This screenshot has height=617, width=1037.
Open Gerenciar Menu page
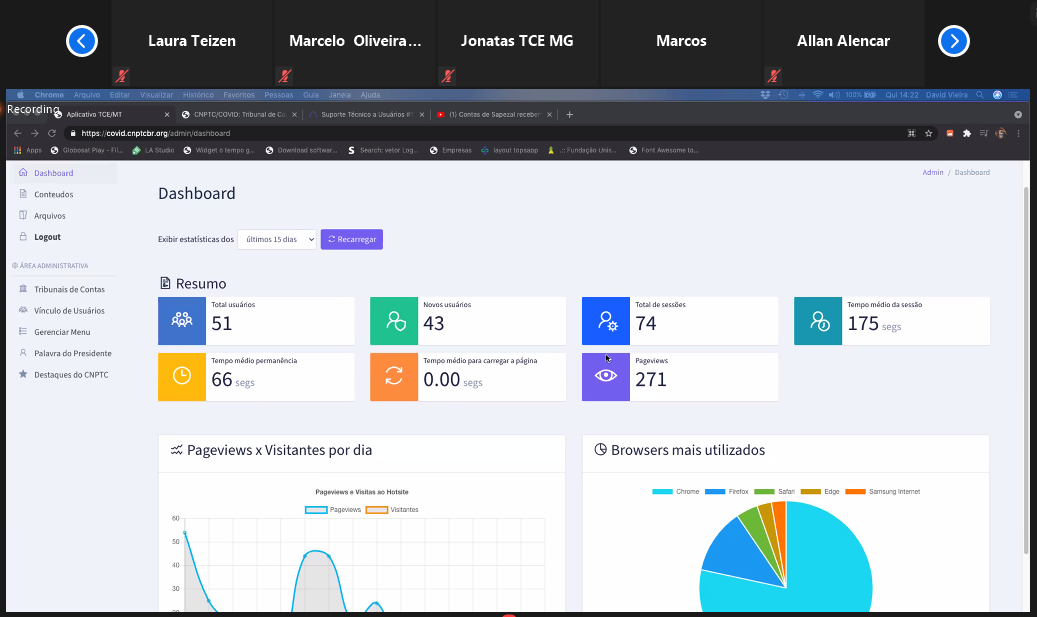(x=62, y=332)
